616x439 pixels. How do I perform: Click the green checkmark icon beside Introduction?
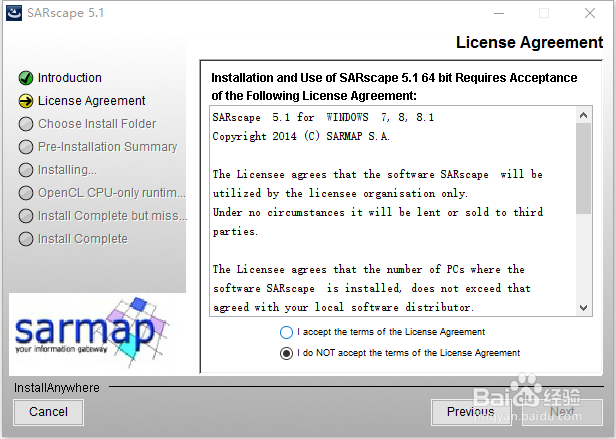tap(26, 78)
